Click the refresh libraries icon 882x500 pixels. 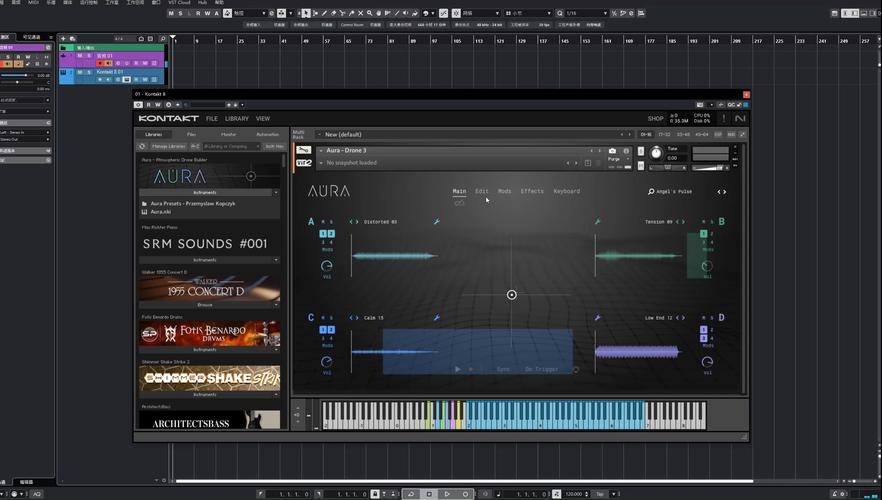142,146
